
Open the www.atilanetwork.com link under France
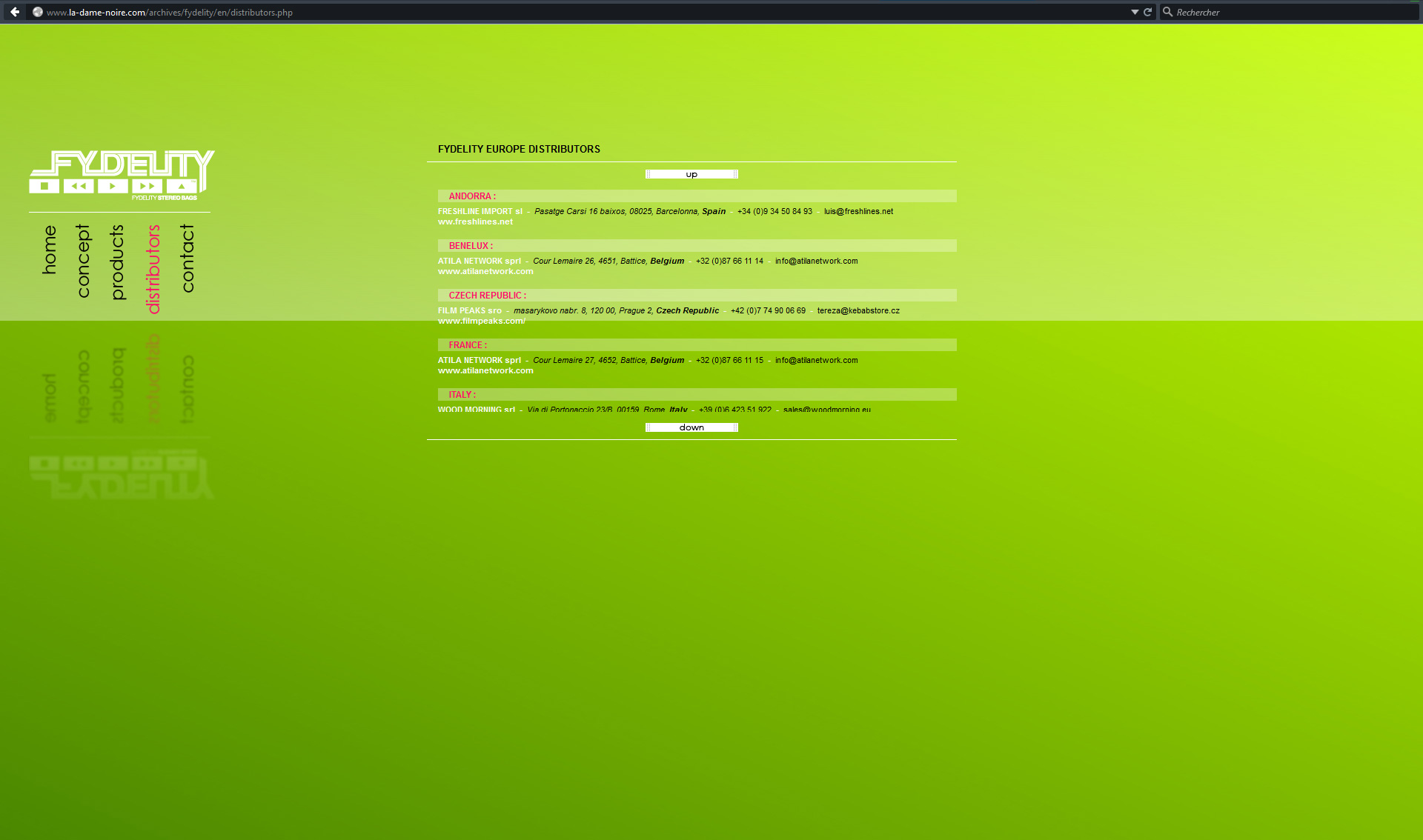(x=485, y=370)
